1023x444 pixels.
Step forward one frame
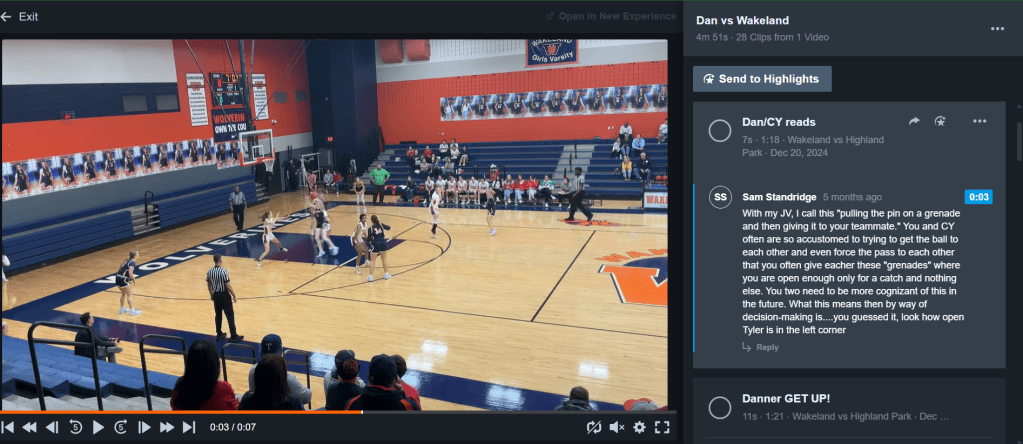pyautogui.click(x=144, y=427)
